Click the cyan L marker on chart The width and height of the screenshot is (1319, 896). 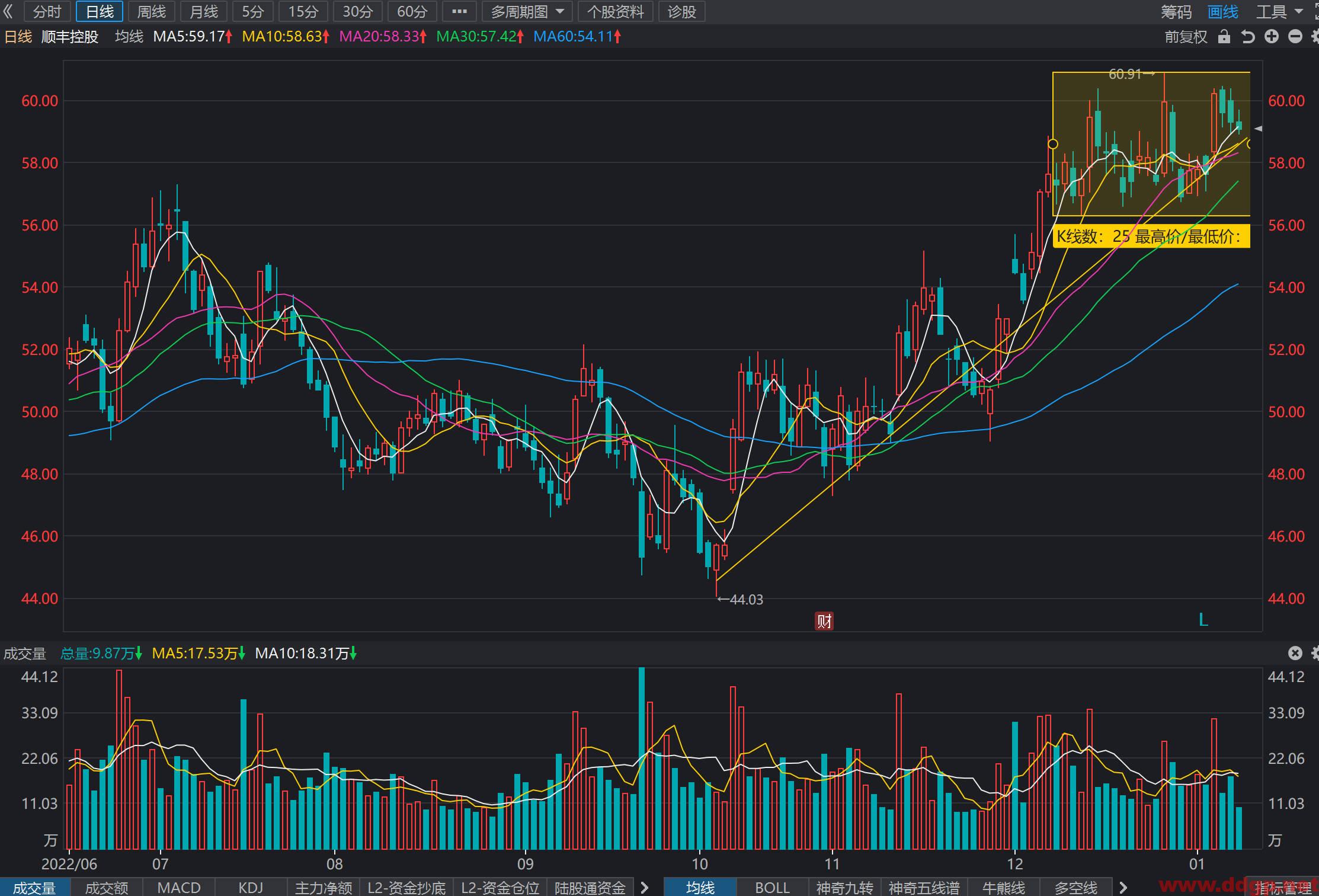1203,620
